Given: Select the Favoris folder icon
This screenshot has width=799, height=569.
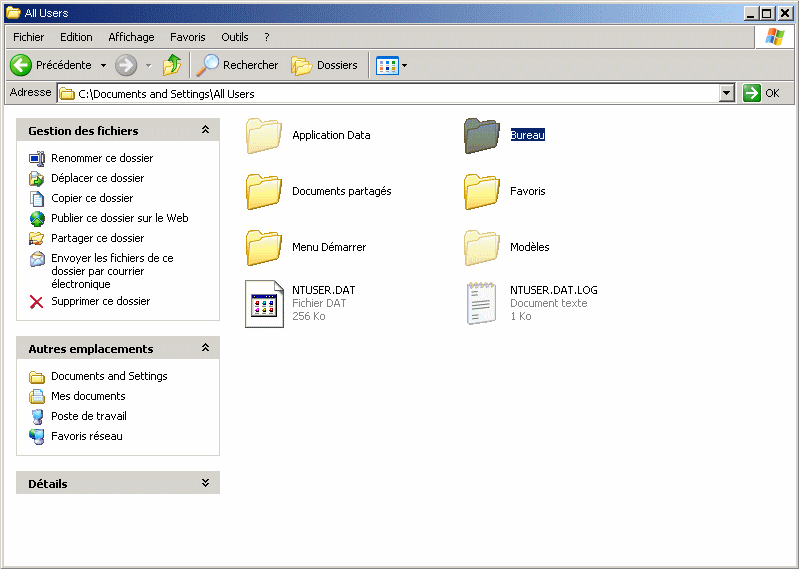Looking at the screenshot, I should point(482,192).
